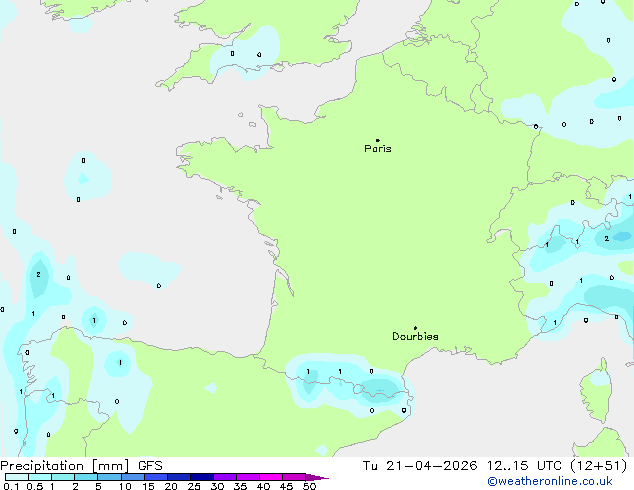Pick the 30–35 mm purple swatch
This screenshot has height=490, width=634.
click(225, 477)
